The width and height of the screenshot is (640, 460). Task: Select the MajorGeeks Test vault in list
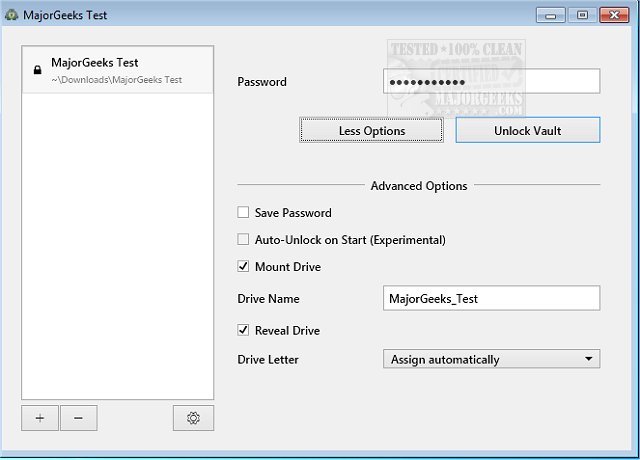(x=118, y=70)
